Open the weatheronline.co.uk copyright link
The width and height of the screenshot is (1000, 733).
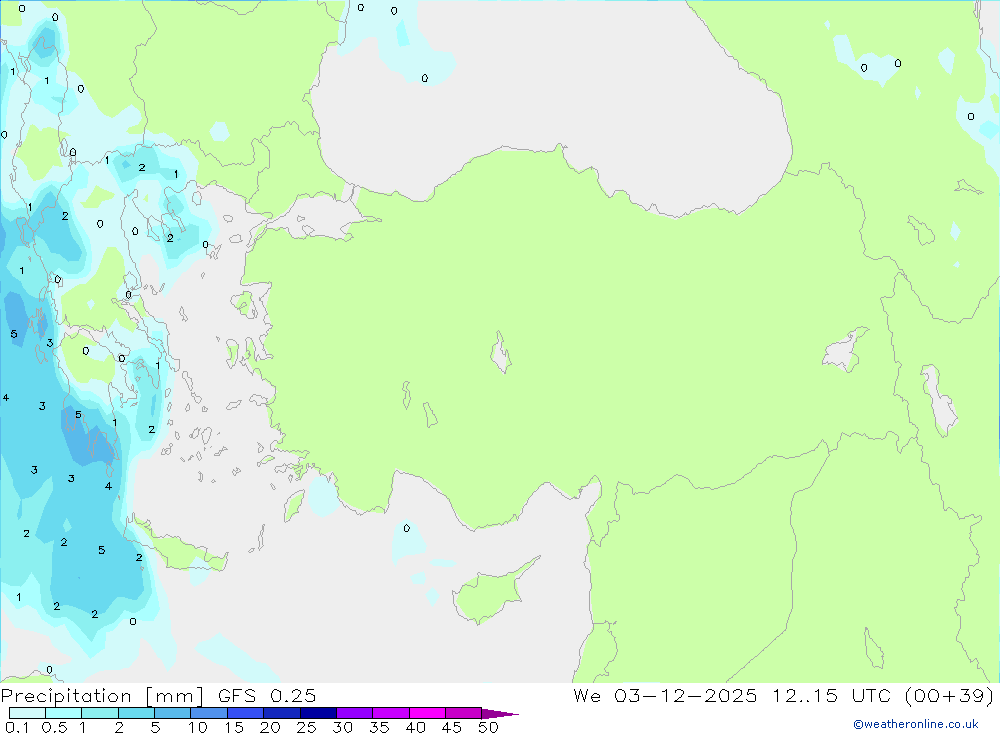point(916,724)
